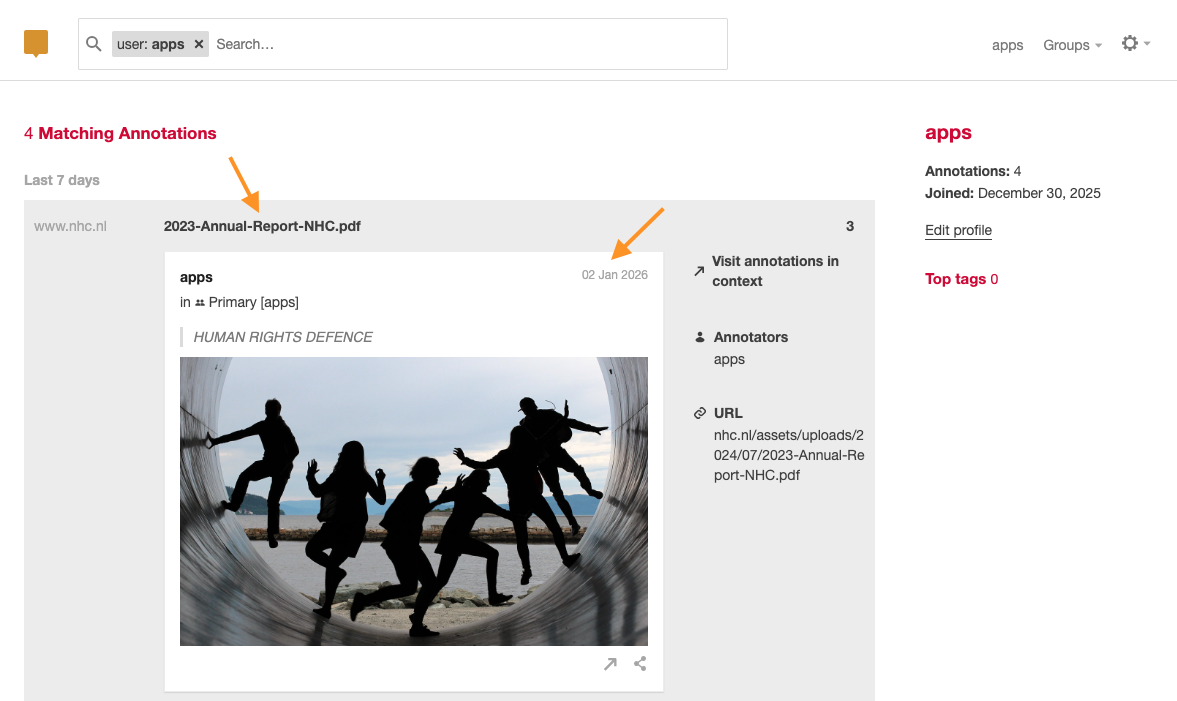Open the 2023-Annual-Report-NHC.pdf title link
Viewport: 1177px width, 701px height.
tap(262, 226)
